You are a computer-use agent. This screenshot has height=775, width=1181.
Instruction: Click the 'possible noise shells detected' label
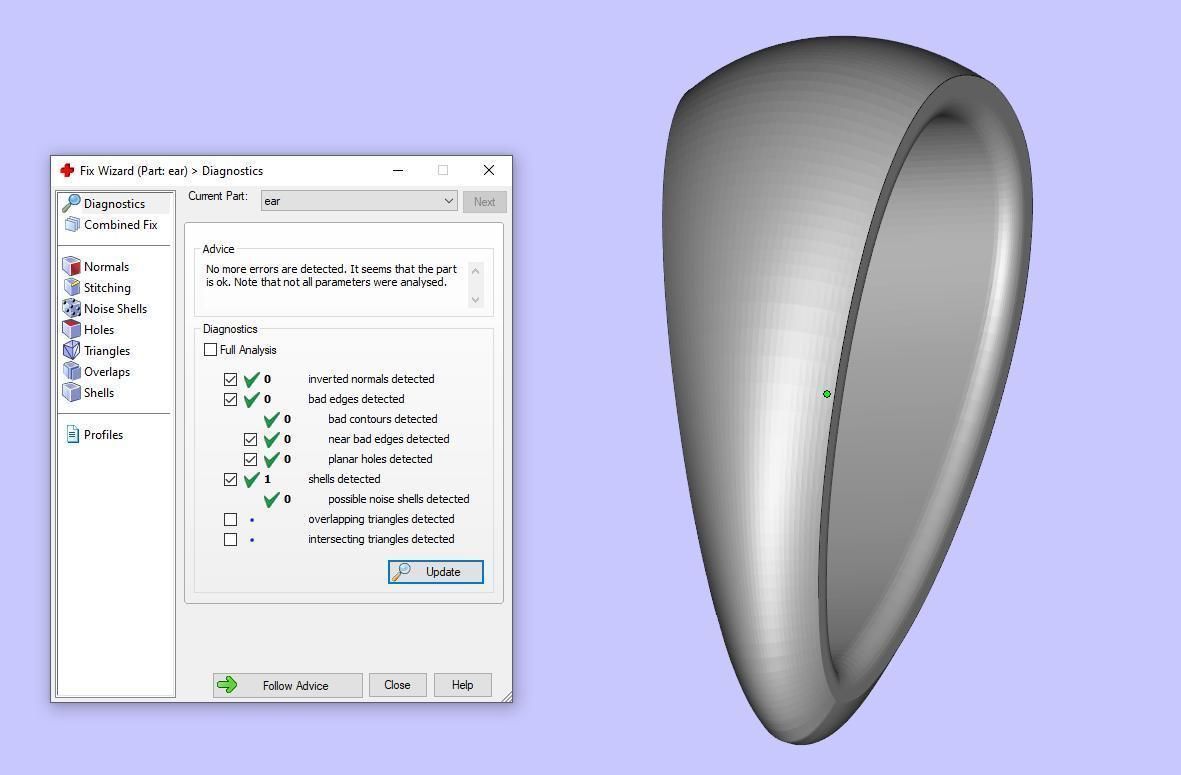(x=398, y=499)
